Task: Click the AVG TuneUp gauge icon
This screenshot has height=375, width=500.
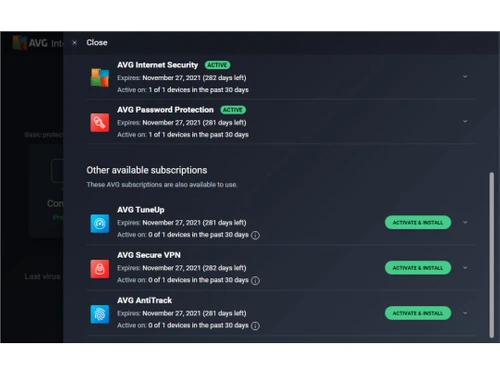Action: pos(100,223)
